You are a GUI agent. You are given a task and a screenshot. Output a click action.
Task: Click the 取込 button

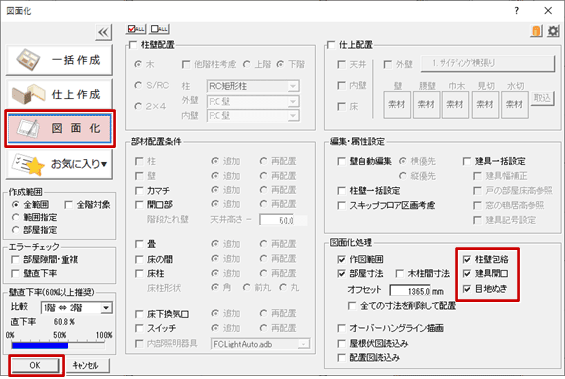point(542,98)
